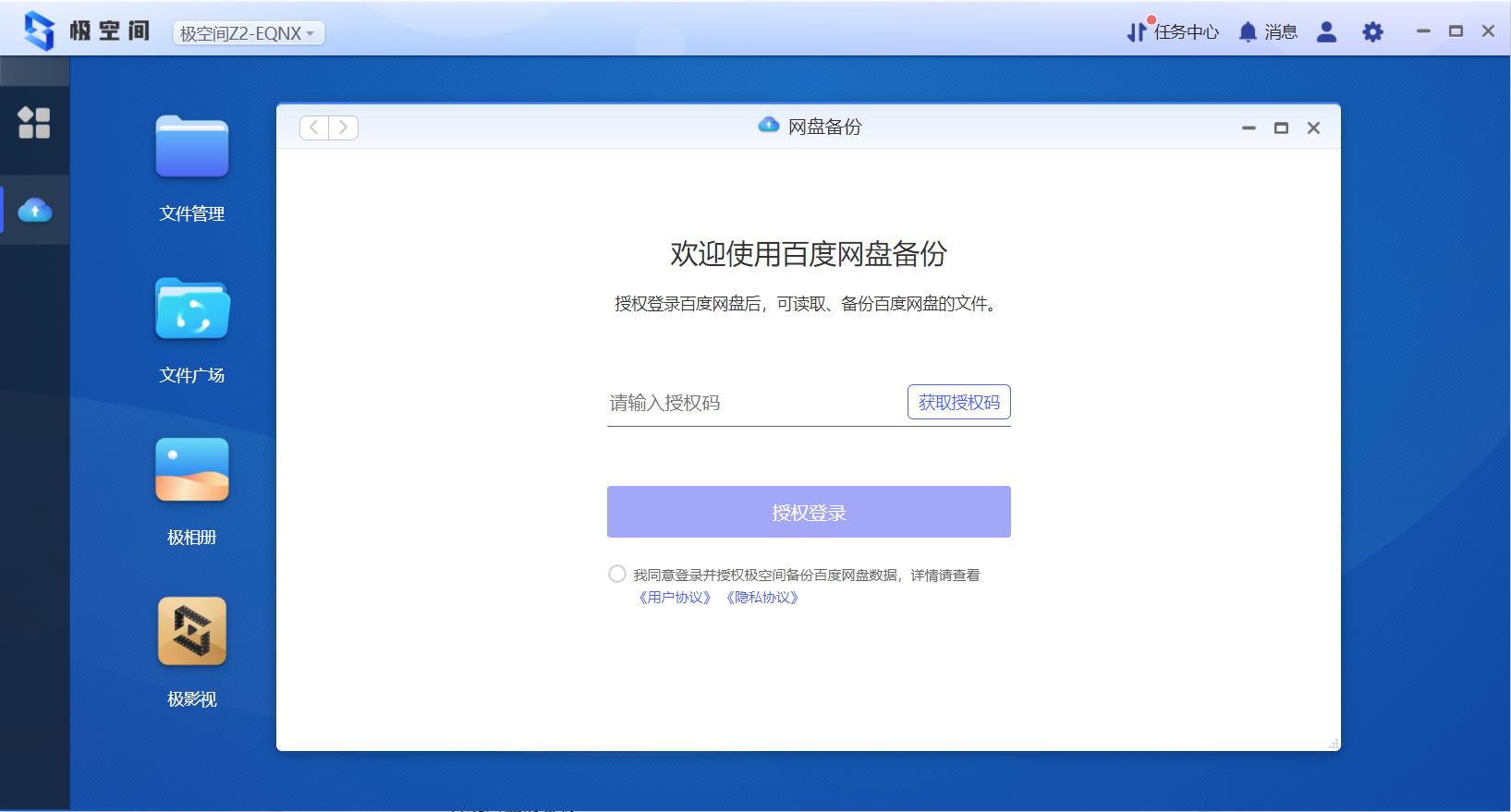This screenshot has width=1511, height=812.
Task: Go back in 网盘备份 window
Action: click(x=314, y=127)
